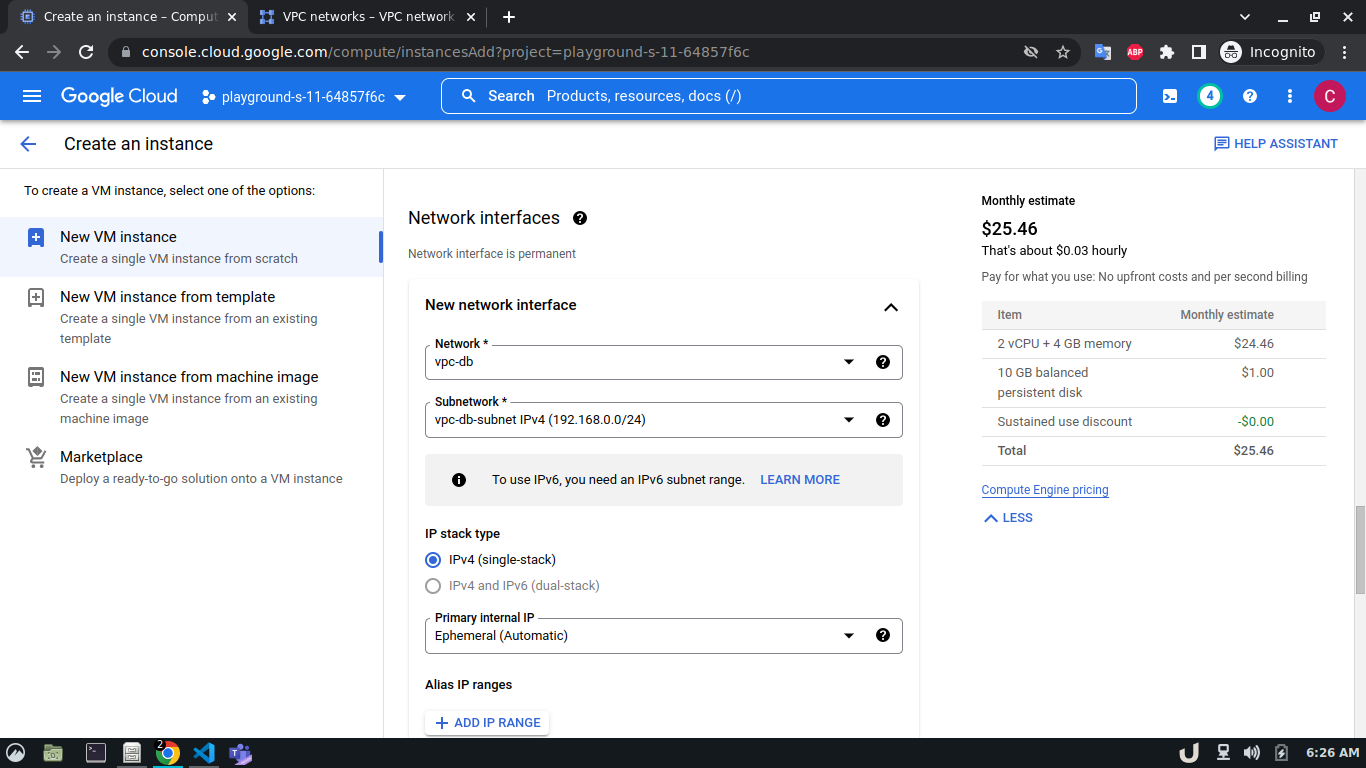
Task: Collapse the estimate using LESS
Action: [1008, 518]
